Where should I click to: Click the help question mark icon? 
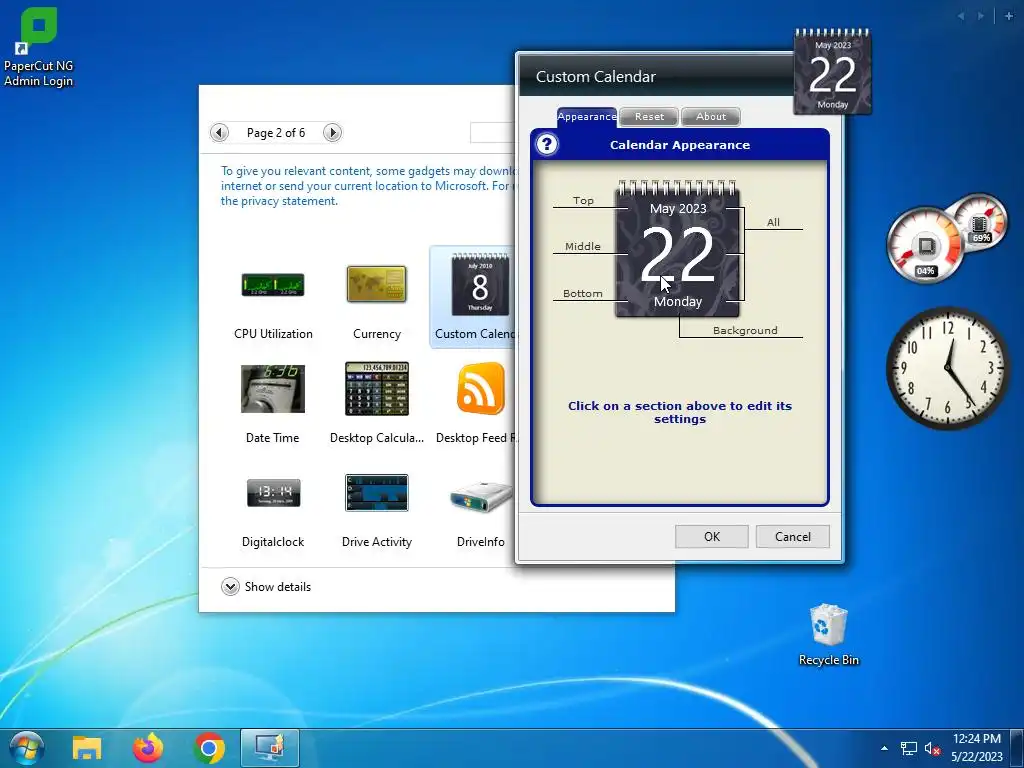point(547,144)
